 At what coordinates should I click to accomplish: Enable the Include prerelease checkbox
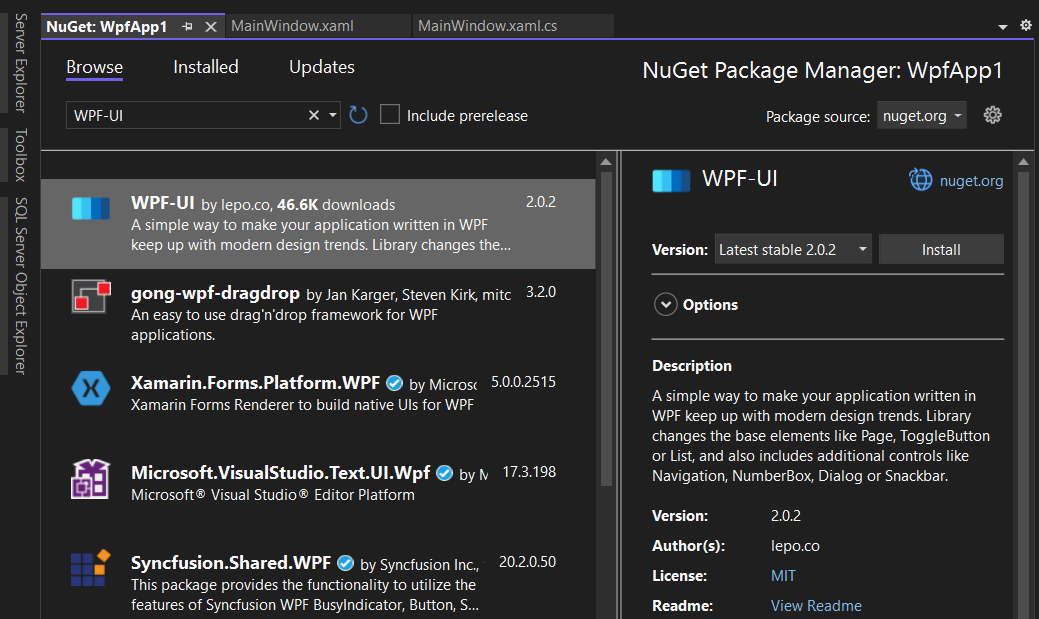click(390, 115)
